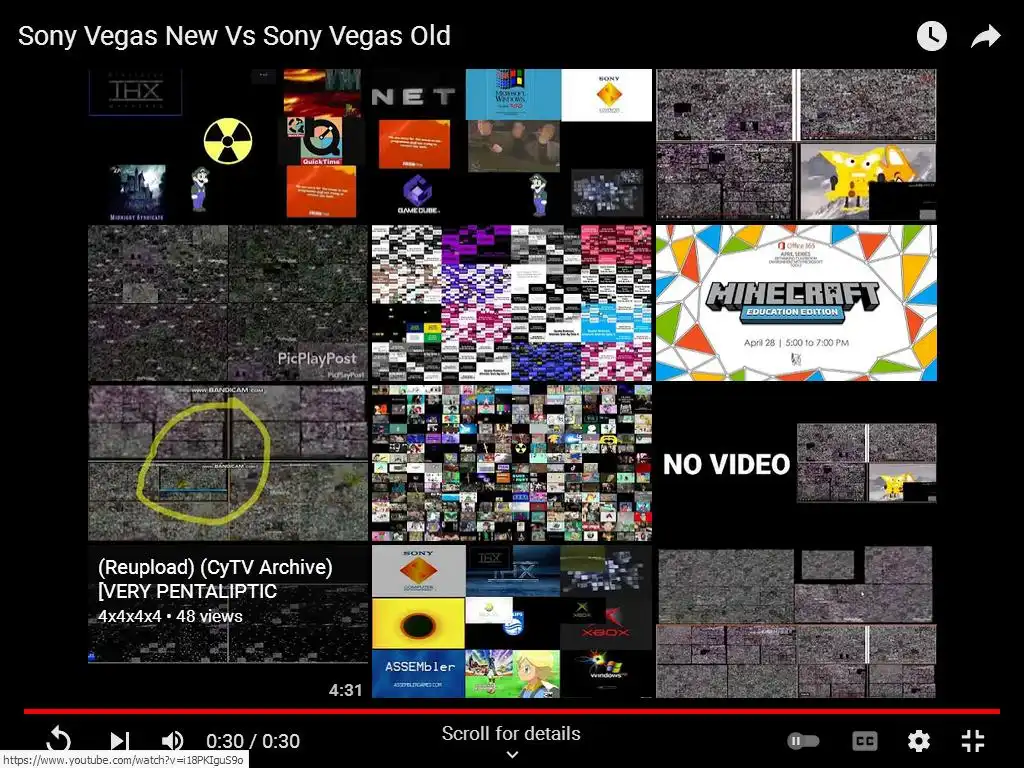1024x768 pixels.
Task: Toggle closed captions CC button
Action: [x=865, y=741]
